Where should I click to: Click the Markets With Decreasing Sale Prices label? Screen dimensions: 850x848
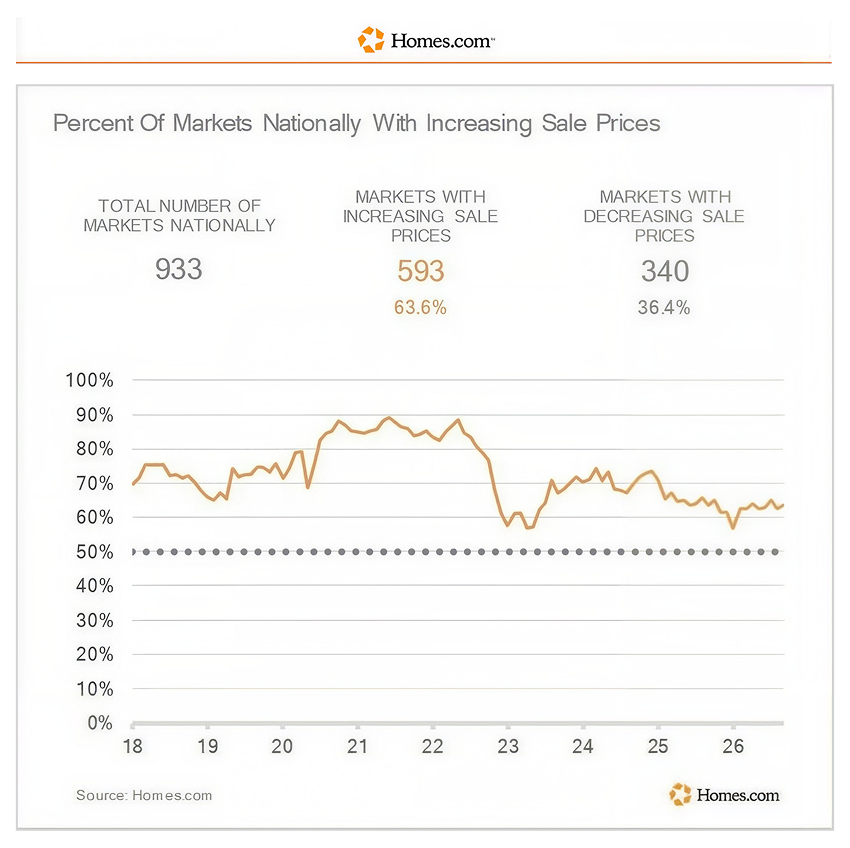[664, 216]
